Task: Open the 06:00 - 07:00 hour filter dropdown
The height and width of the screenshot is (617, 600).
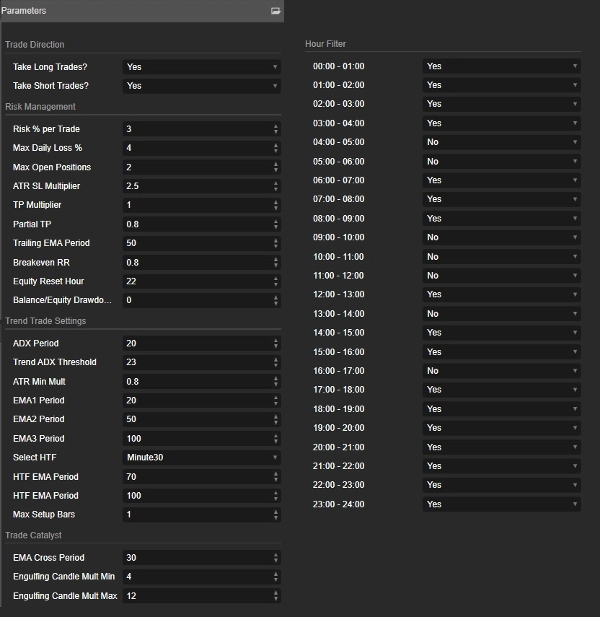Action: [x=502, y=180]
